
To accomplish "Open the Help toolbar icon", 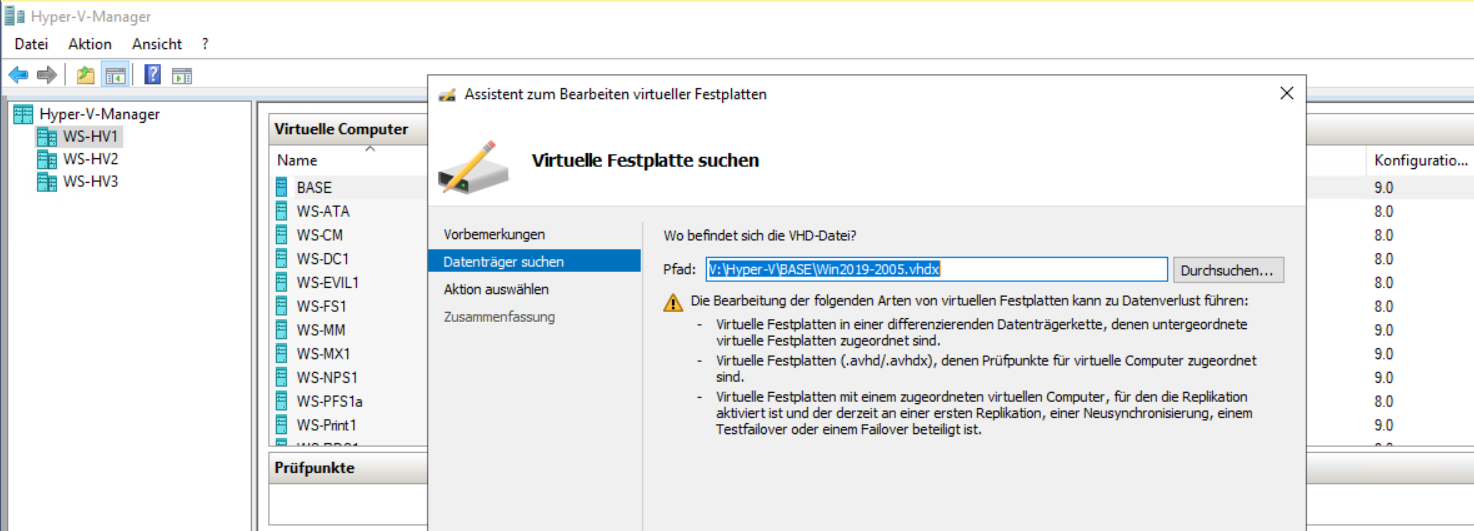I will (153, 75).
